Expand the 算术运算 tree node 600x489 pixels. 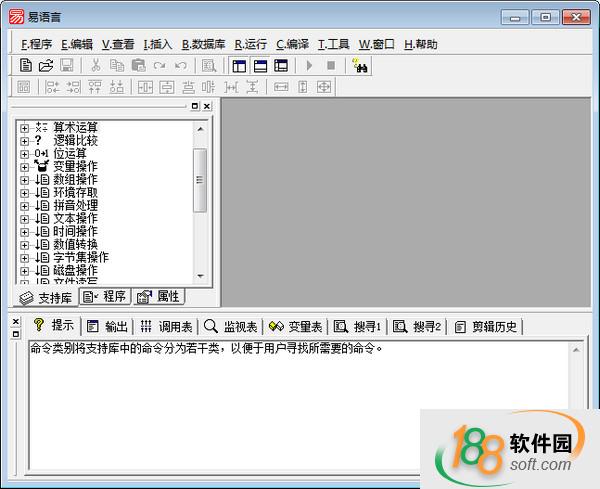point(24,127)
